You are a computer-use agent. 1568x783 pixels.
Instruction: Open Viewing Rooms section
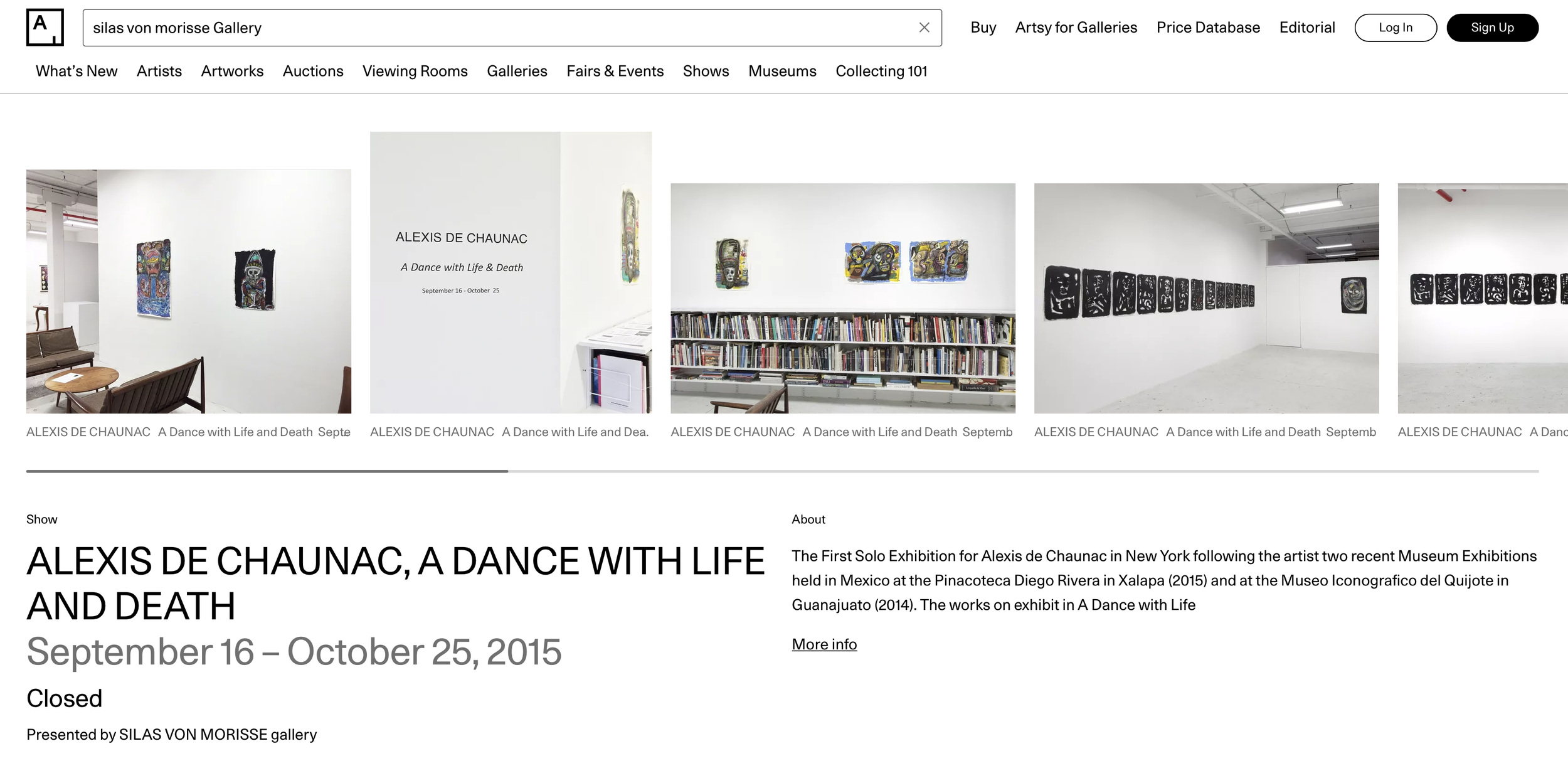click(x=415, y=71)
